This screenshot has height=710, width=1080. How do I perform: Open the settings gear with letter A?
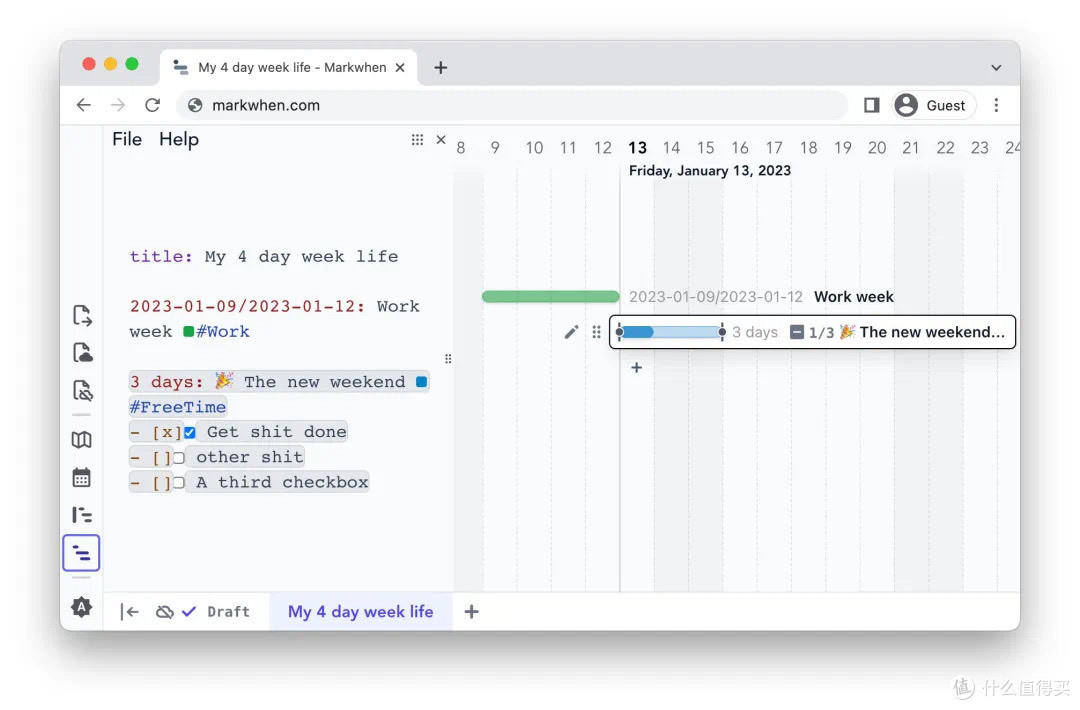click(x=81, y=607)
